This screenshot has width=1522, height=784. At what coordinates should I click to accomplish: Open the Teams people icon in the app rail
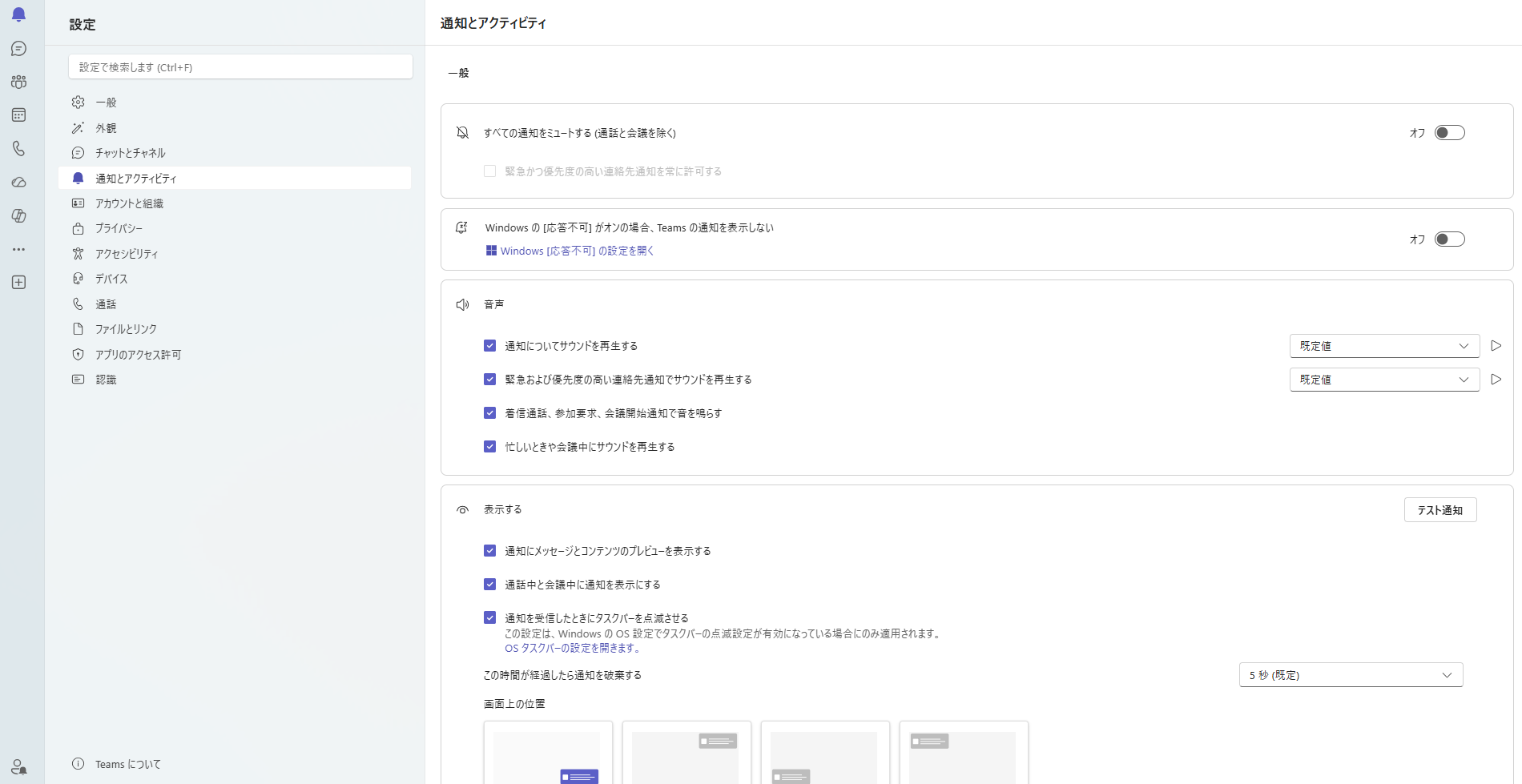(18, 82)
